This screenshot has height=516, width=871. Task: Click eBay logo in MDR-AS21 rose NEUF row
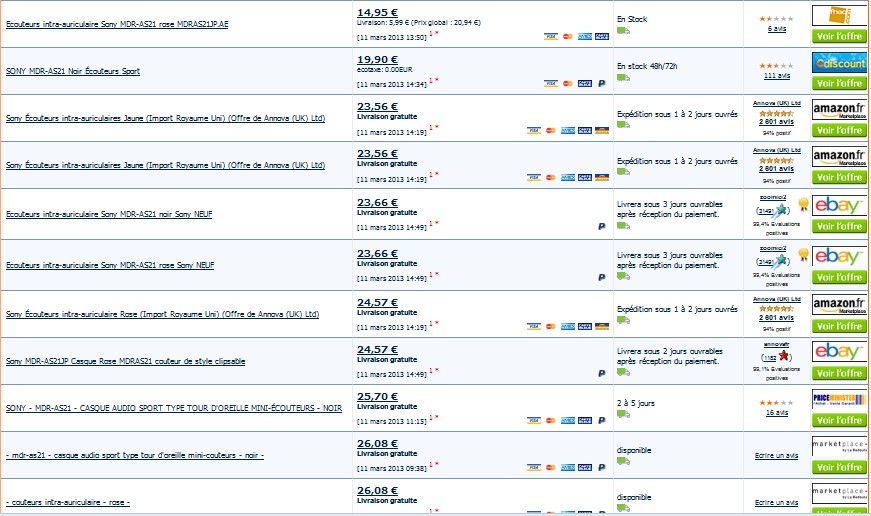click(839, 256)
